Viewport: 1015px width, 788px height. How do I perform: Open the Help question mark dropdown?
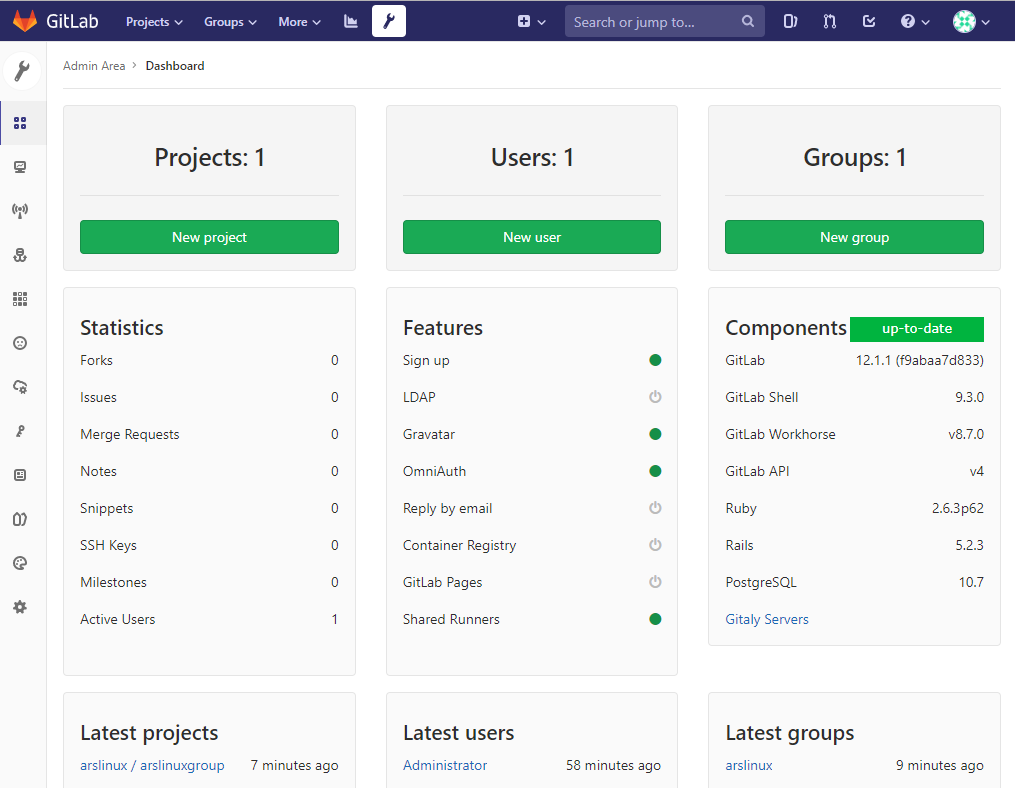pos(915,22)
